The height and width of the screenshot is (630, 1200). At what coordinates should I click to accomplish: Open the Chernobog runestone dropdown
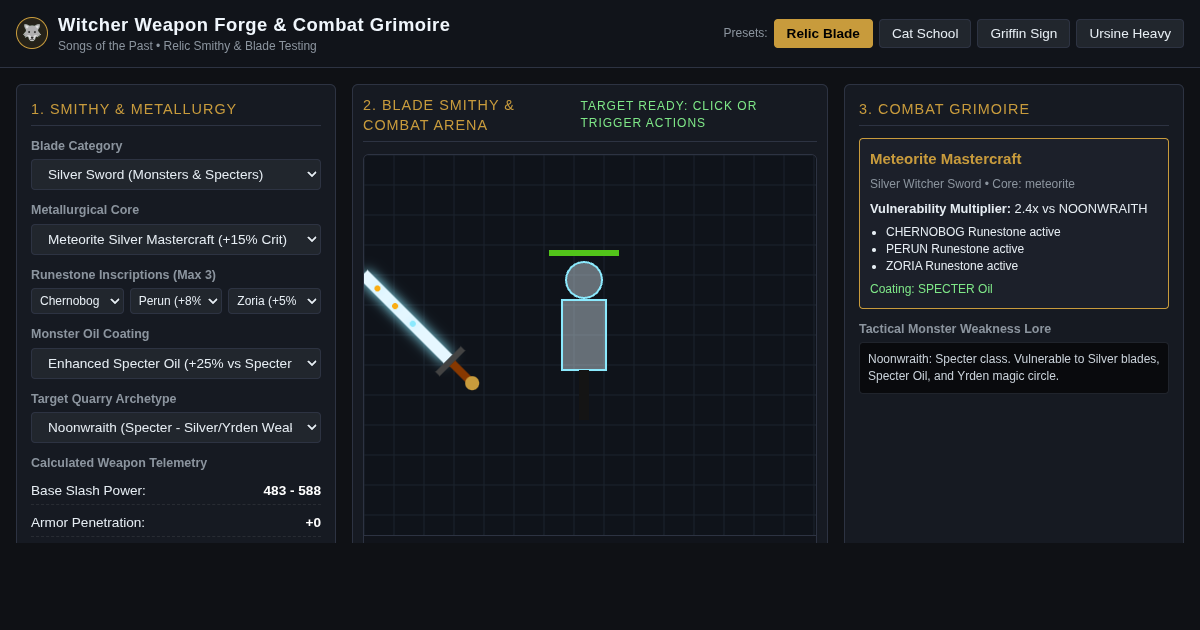click(x=77, y=301)
